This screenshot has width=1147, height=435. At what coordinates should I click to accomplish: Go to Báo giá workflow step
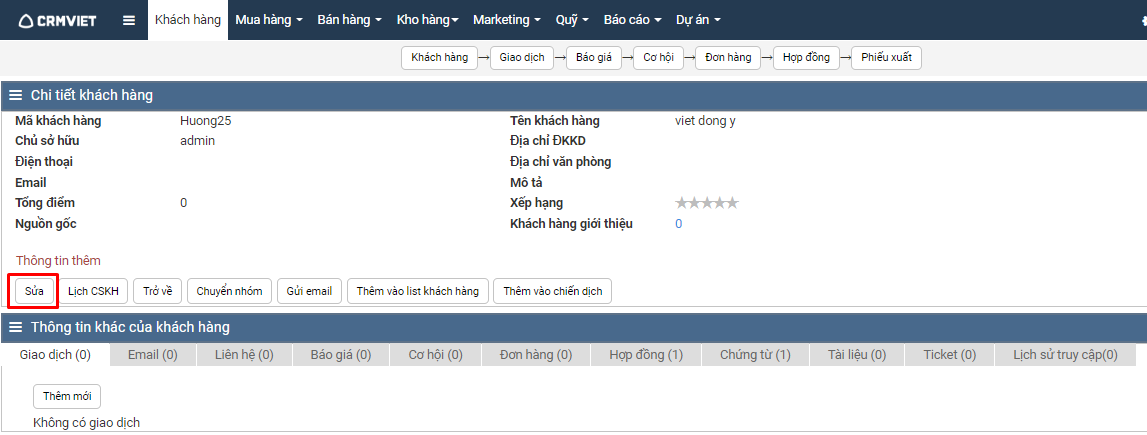594,58
